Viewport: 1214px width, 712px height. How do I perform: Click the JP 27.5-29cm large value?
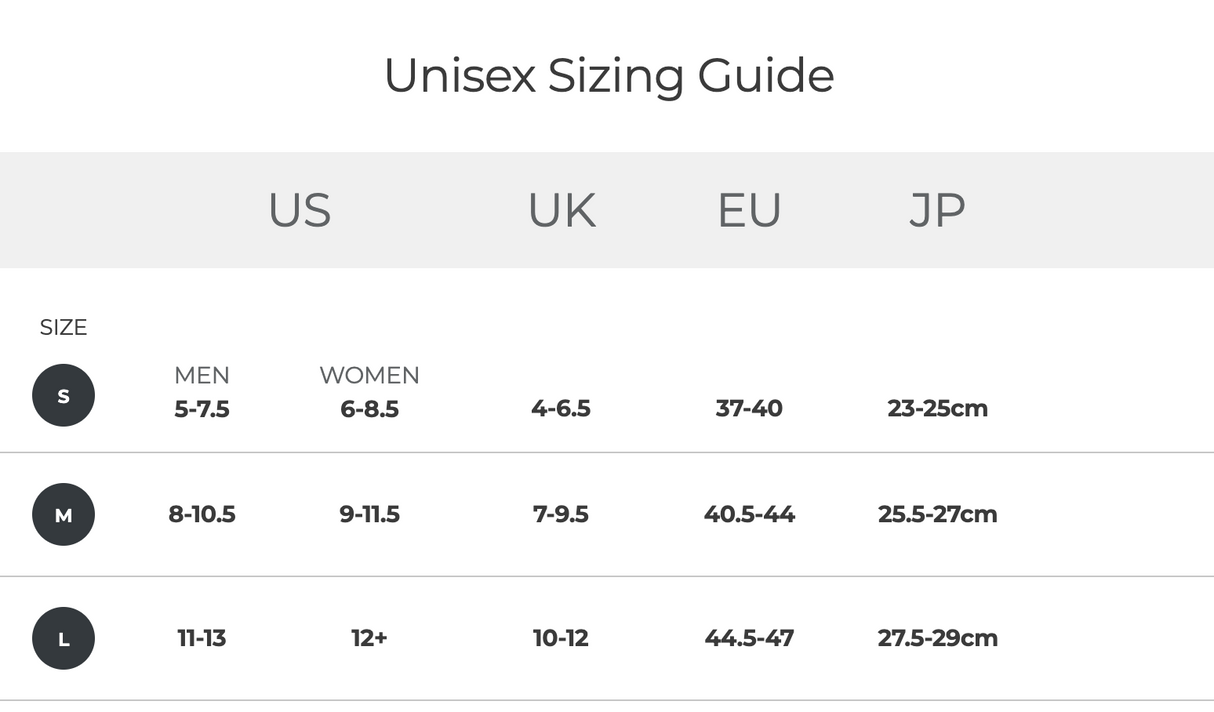[x=937, y=638]
